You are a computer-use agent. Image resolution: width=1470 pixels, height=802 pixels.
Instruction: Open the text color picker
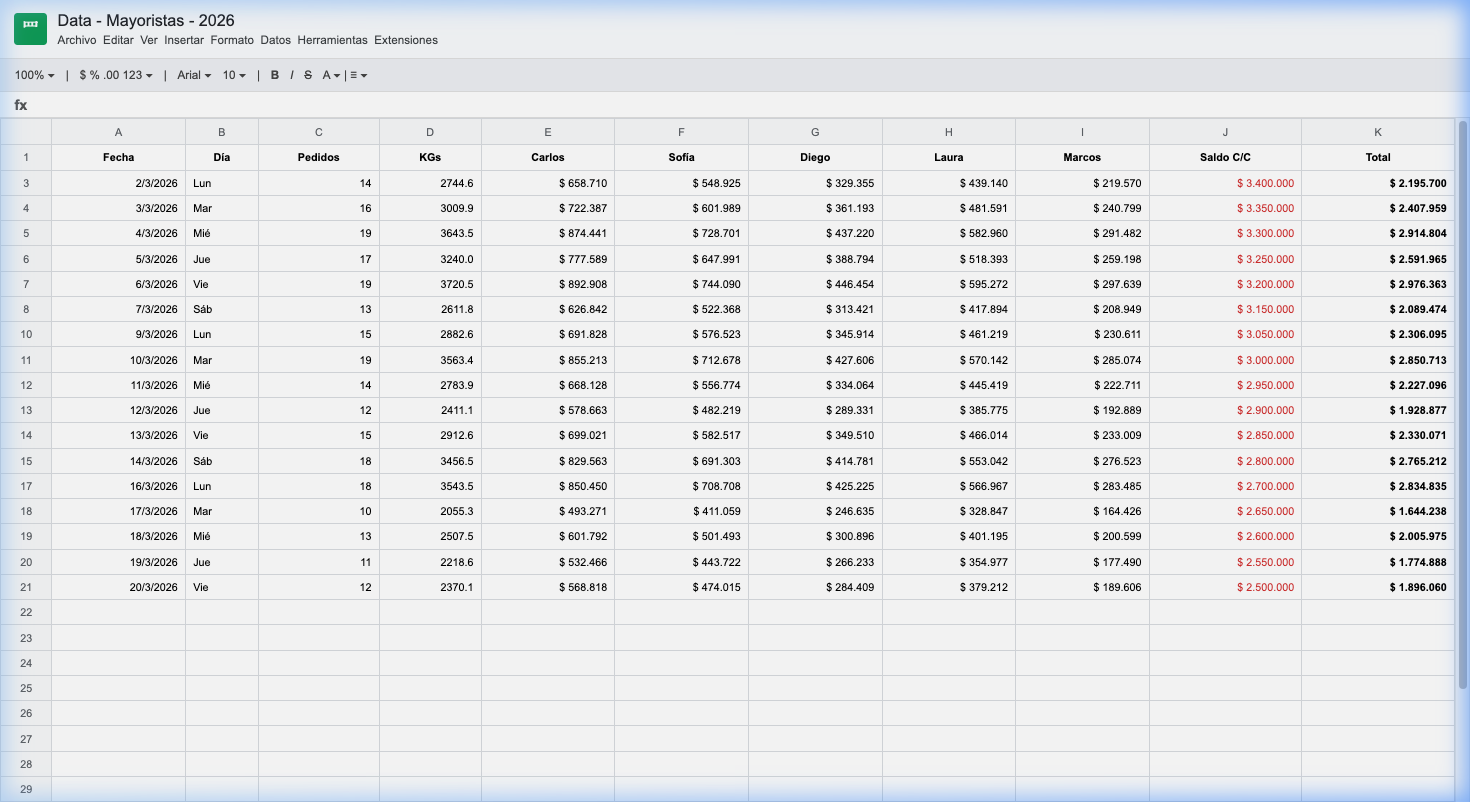point(327,74)
